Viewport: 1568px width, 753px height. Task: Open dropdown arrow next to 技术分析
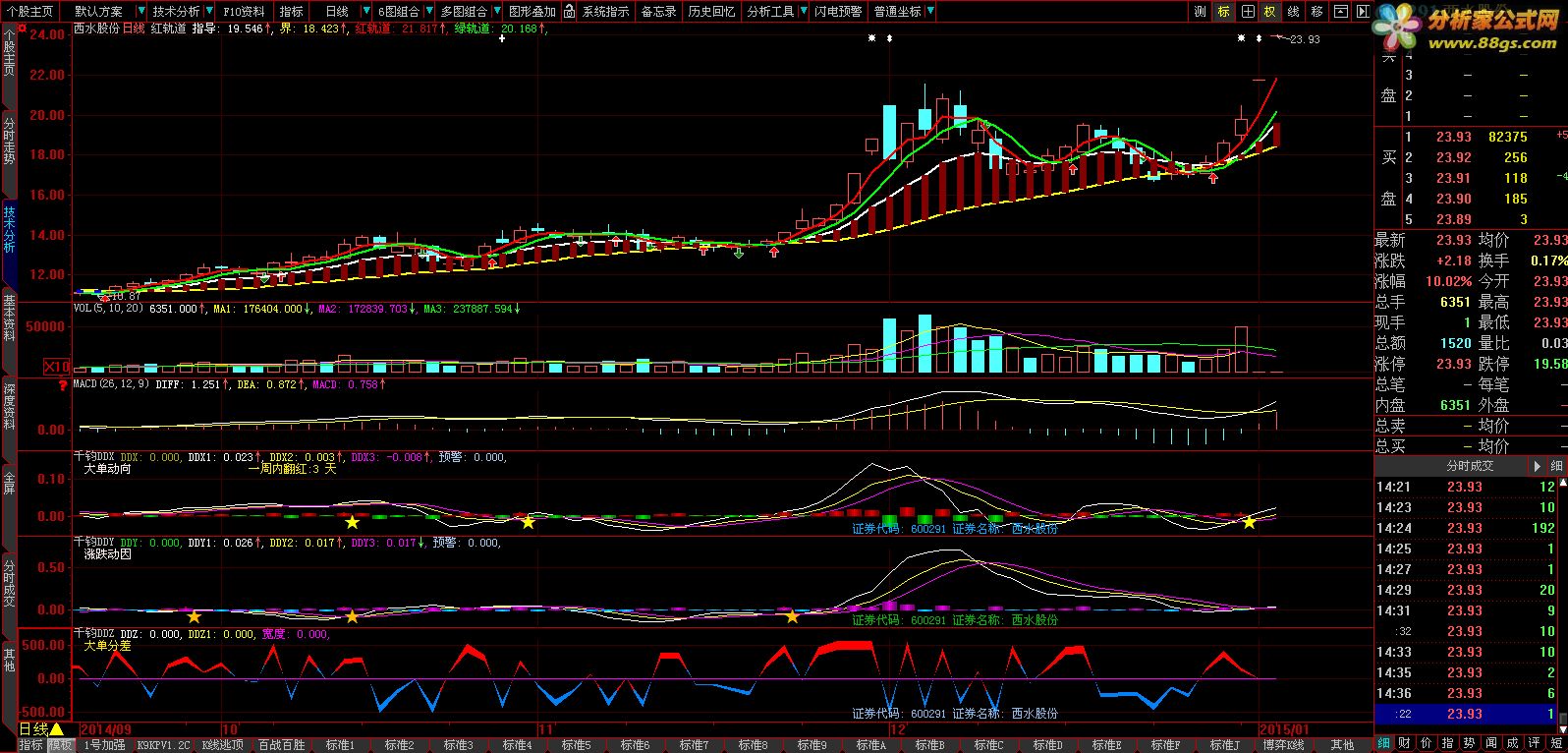tap(207, 12)
